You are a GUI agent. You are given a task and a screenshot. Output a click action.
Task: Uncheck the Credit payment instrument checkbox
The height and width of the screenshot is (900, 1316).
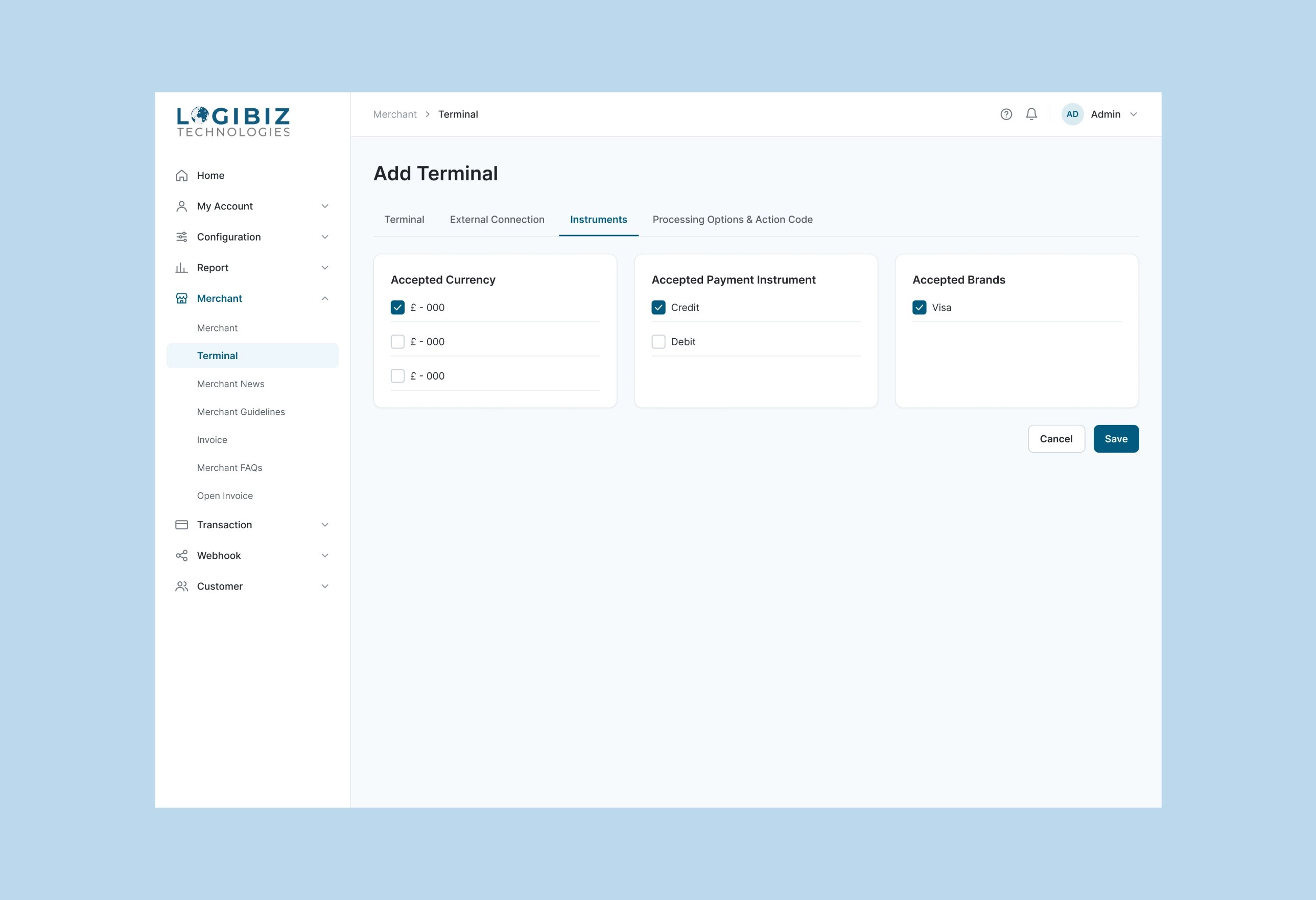(659, 307)
